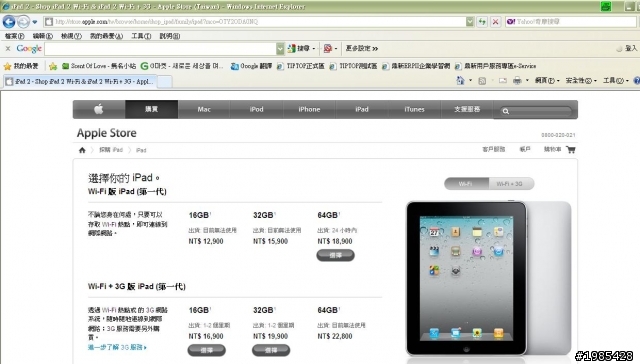The image size is (640, 364).
Task: Click the Apple logo in site navigation
Action: (x=99, y=109)
